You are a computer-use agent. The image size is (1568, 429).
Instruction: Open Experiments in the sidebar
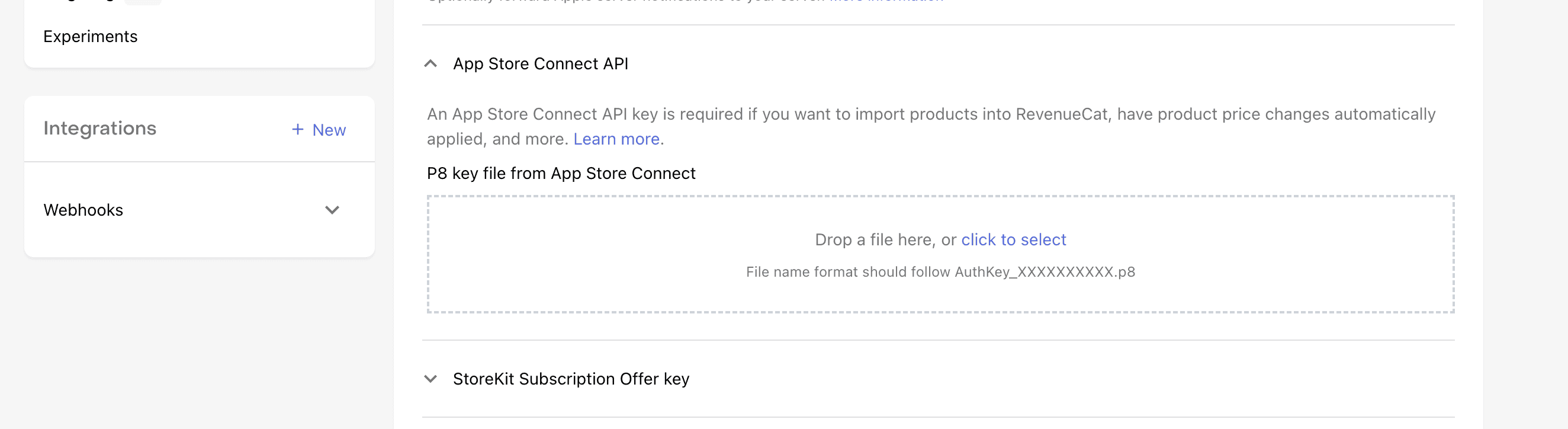pos(90,37)
